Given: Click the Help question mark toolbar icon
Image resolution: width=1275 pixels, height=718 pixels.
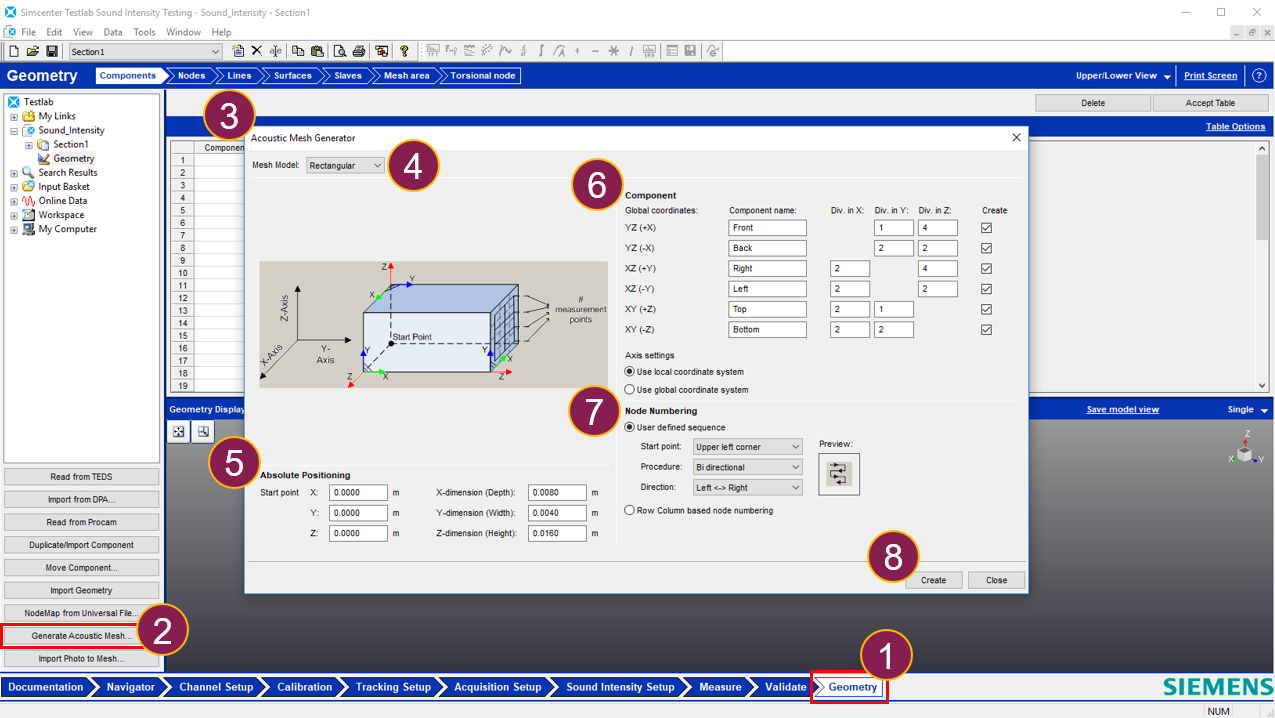Looking at the screenshot, I should pyautogui.click(x=404, y=51).
